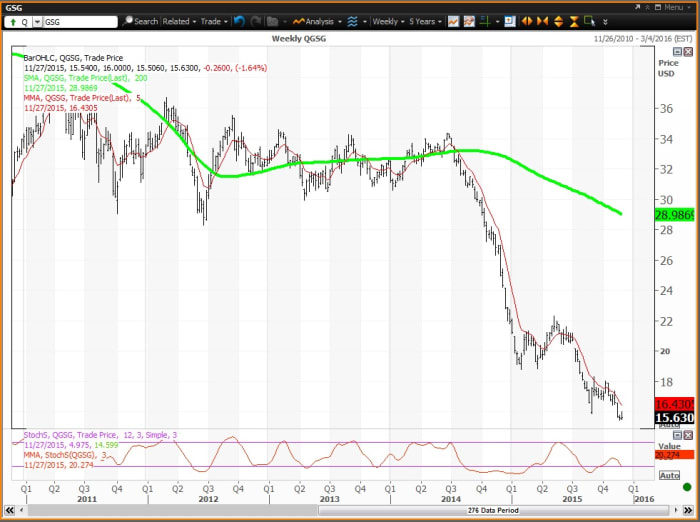
Task: Open the Trade menu
Action: (x=213, y=21)
